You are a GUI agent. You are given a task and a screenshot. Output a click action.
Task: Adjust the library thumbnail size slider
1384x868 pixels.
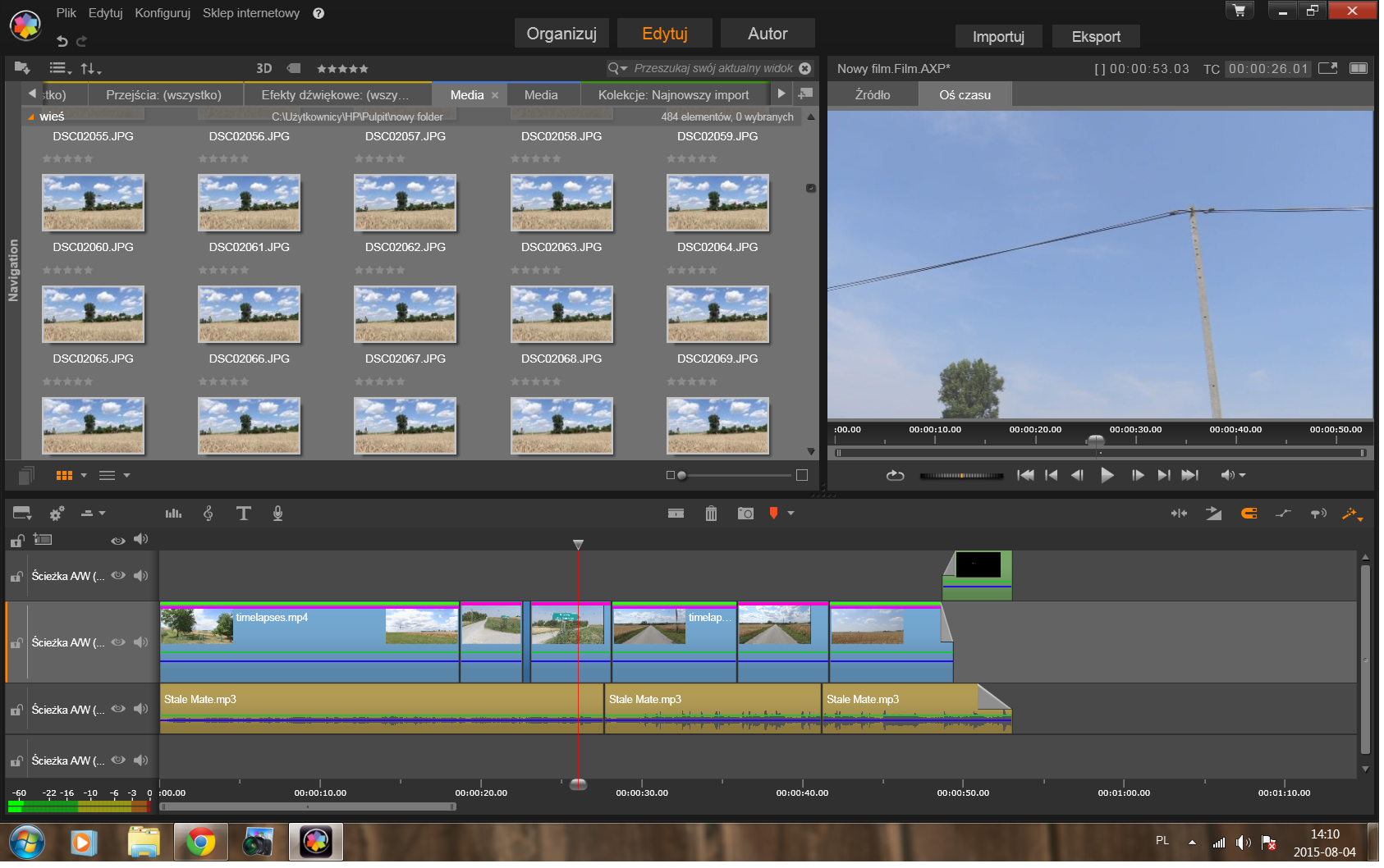pyautogui.click(x=681, y=474)
